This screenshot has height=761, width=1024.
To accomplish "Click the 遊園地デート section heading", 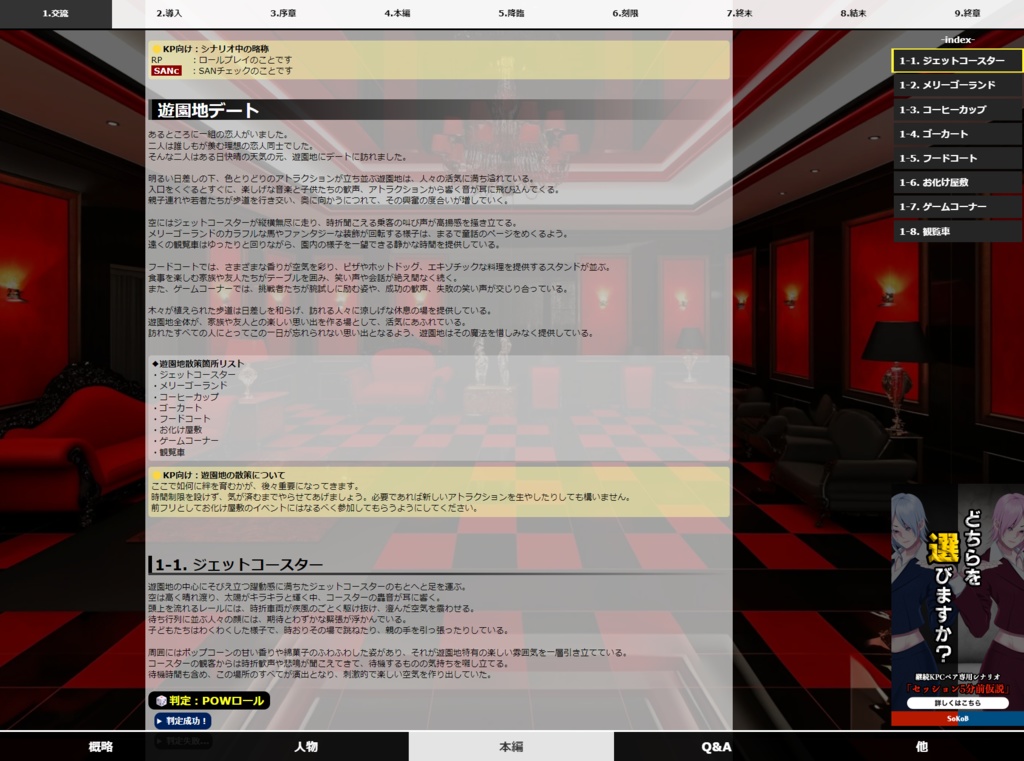I will click(x=208, y=110).
